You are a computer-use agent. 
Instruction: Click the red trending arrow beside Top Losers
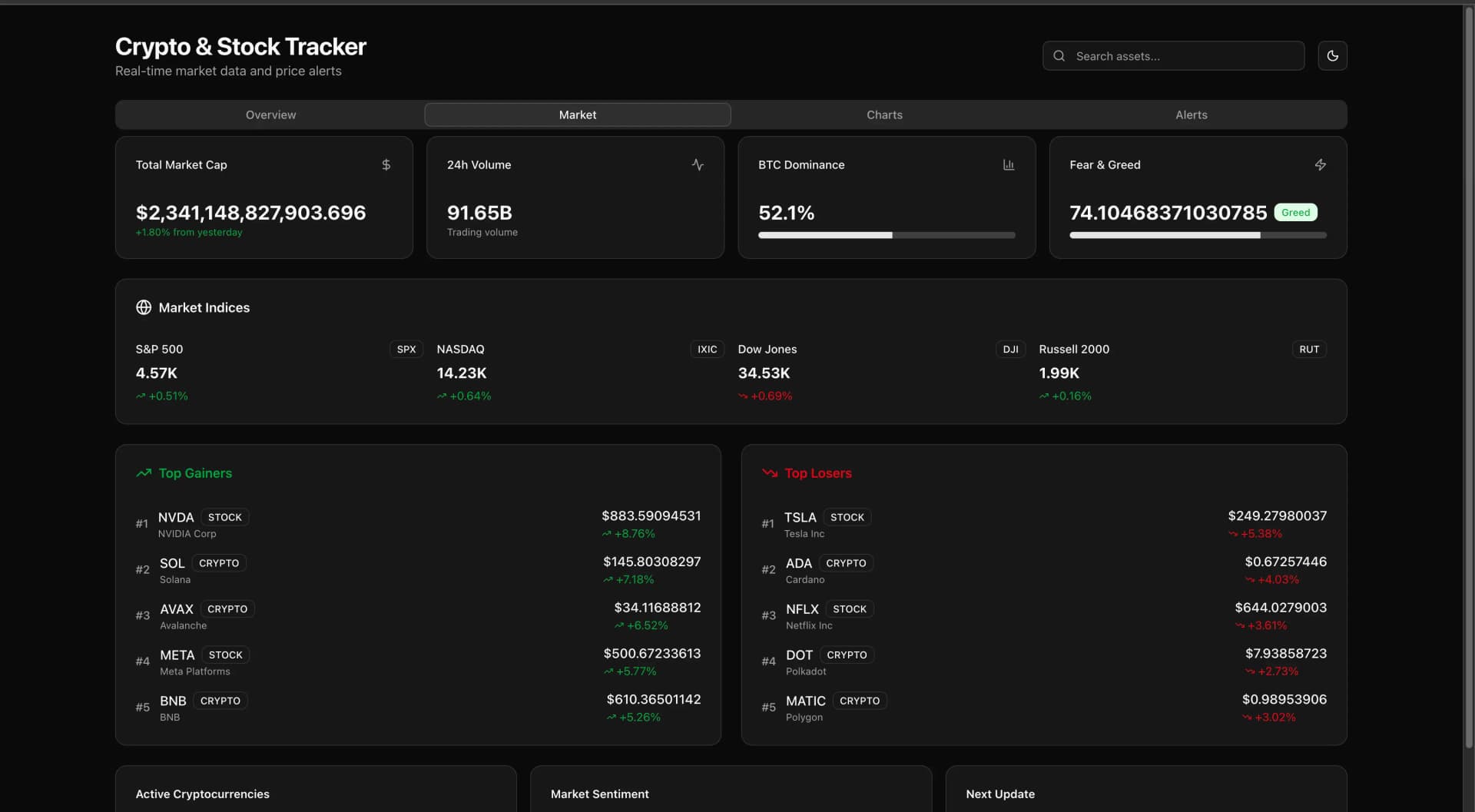(769, 473)
